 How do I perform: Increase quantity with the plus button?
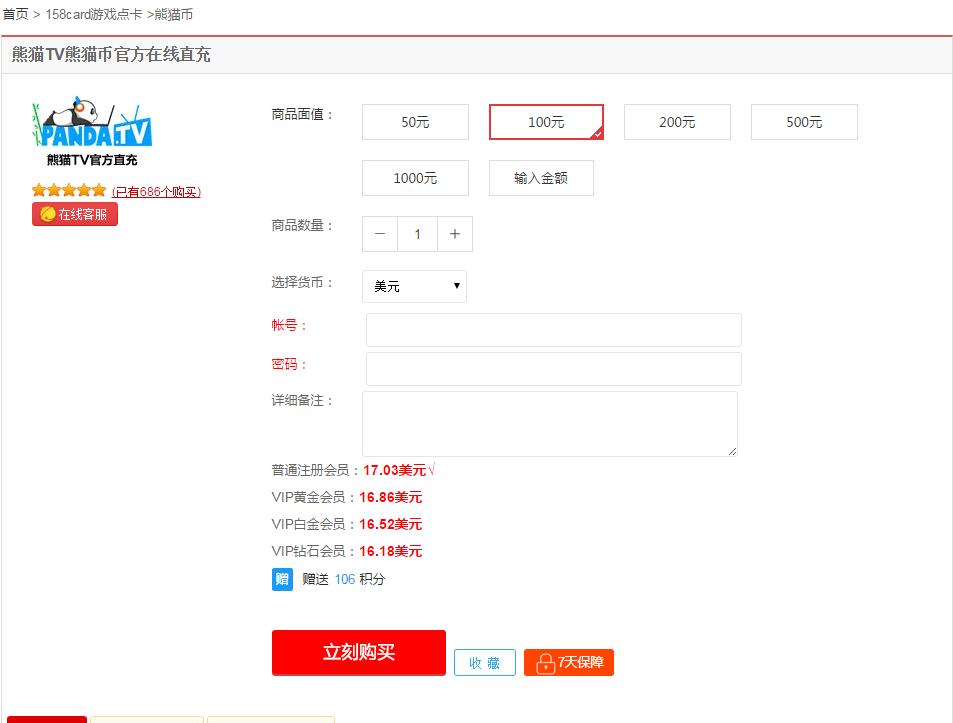[455, 234]
